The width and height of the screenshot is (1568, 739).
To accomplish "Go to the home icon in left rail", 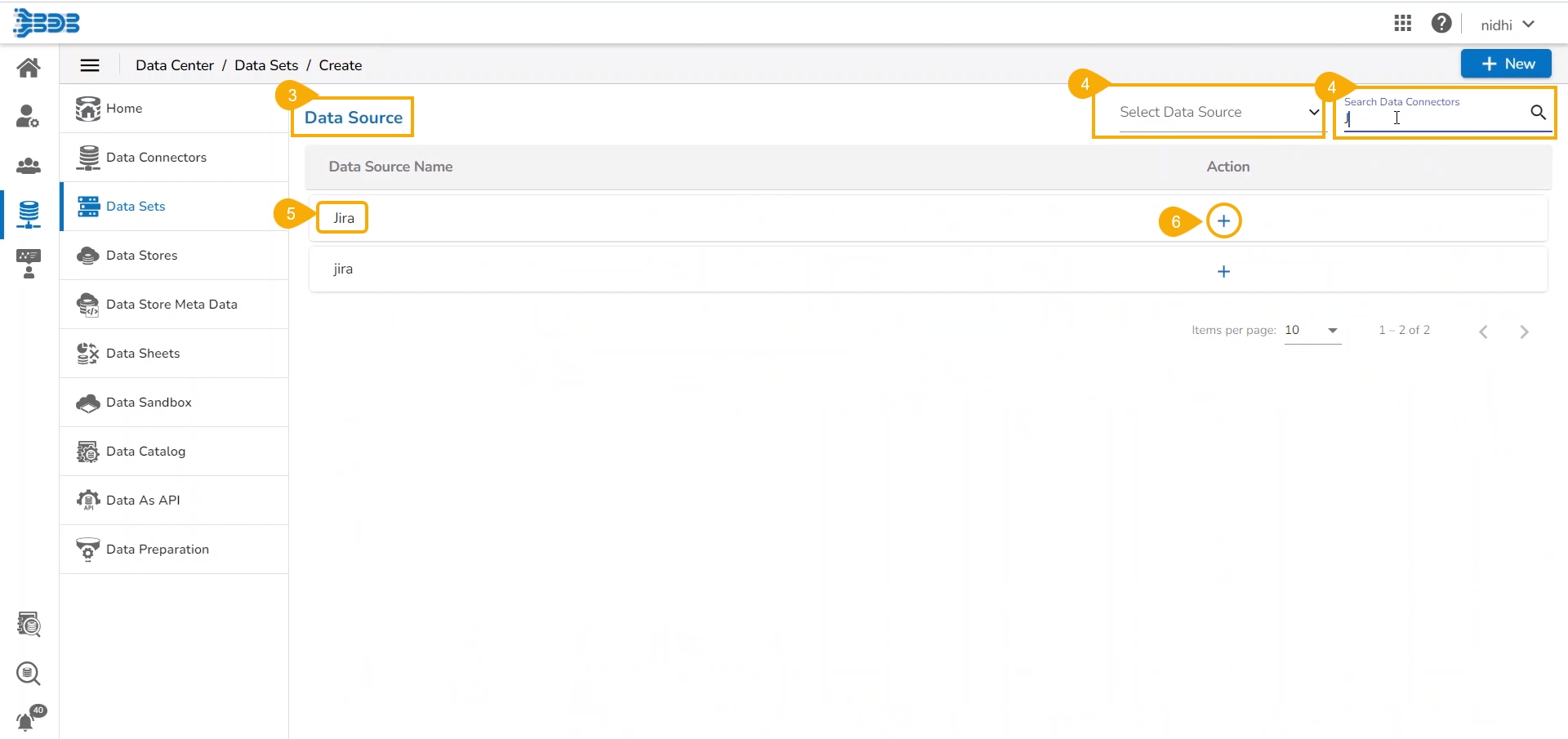I will (29, 68).
